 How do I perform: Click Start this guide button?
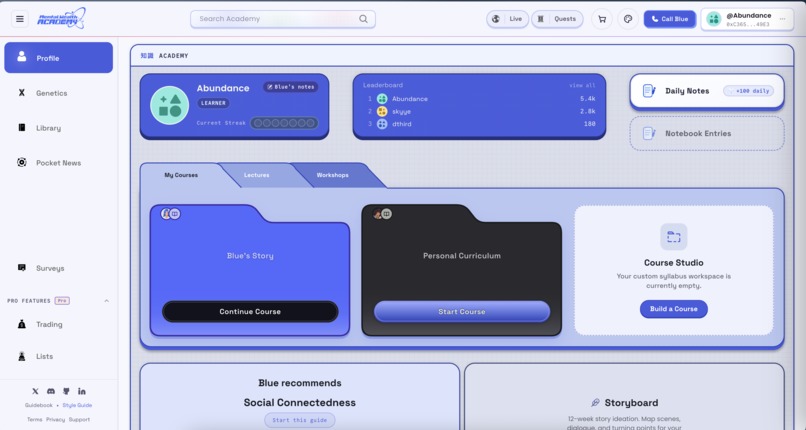pyautogui.click(x=300, y=420)
